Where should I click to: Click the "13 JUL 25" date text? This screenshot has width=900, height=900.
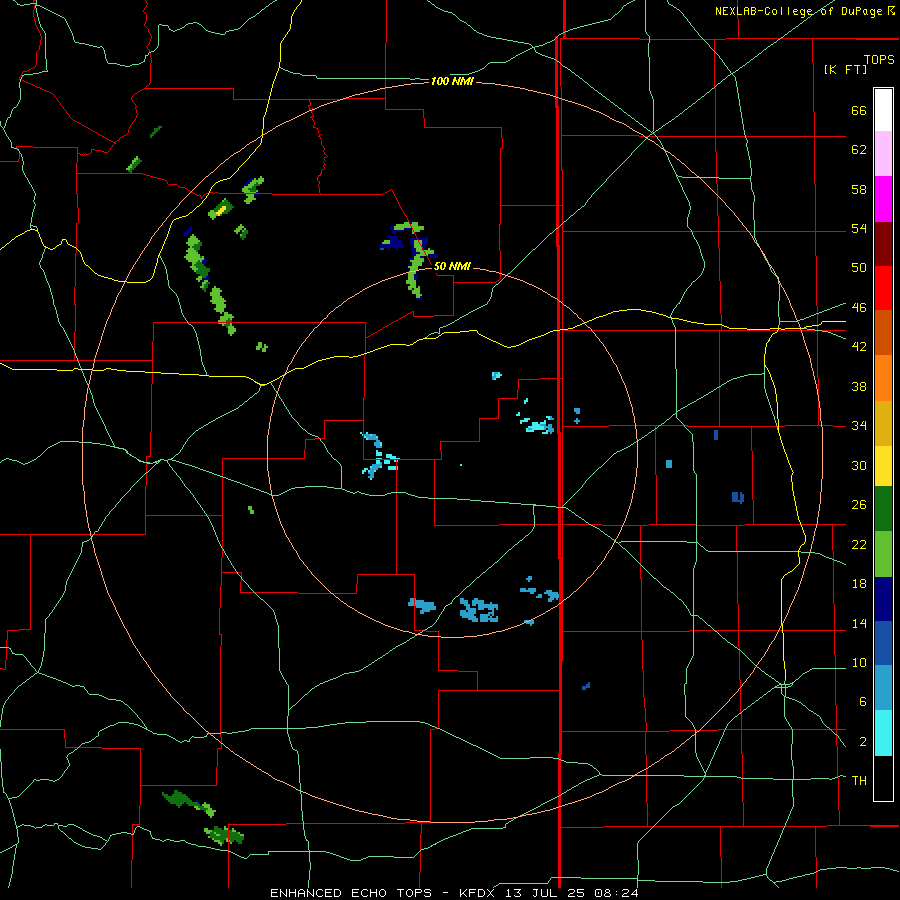coord(546,893)
